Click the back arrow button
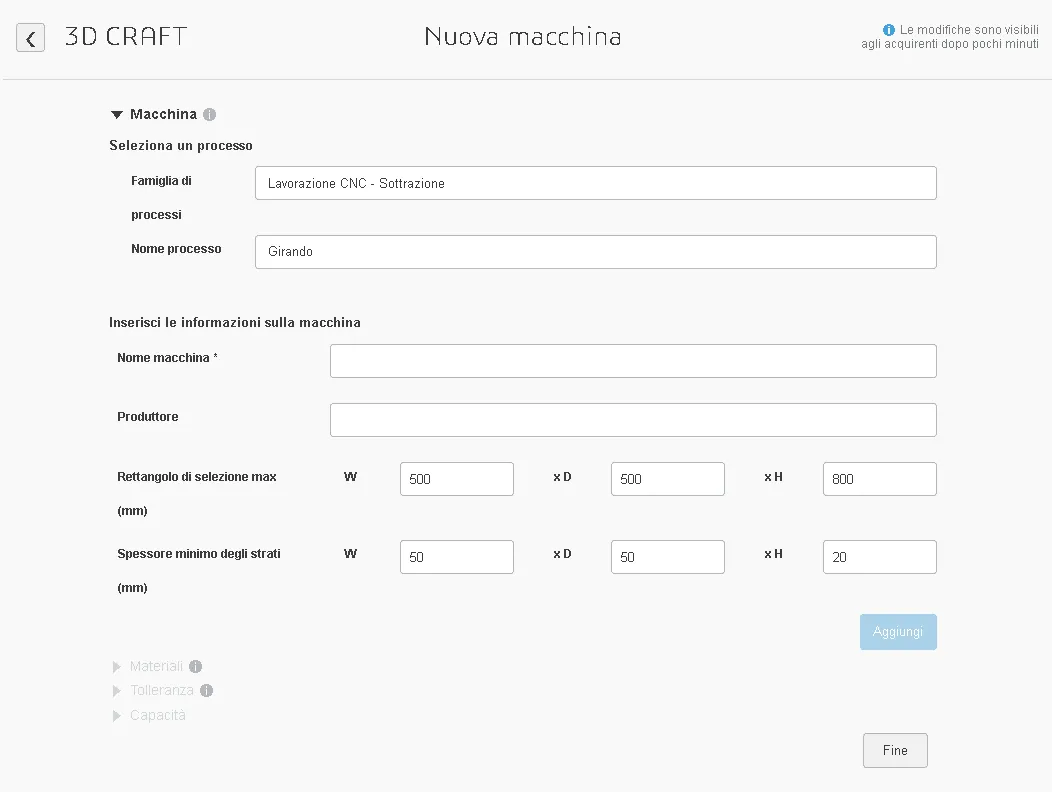The height and width of the screenshot is (792, 1052). 31,38
